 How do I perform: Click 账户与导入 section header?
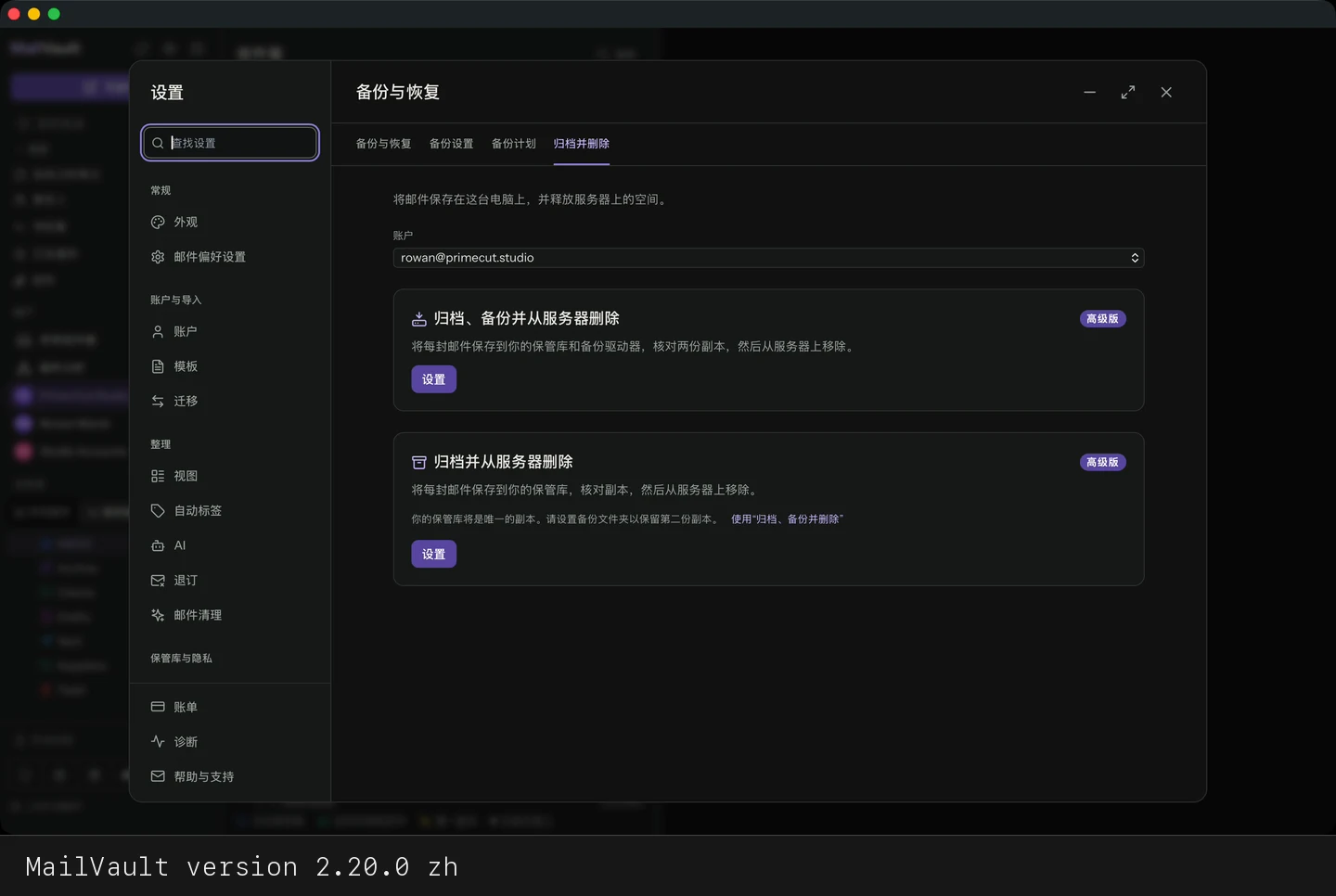click(x=175, y=300)
